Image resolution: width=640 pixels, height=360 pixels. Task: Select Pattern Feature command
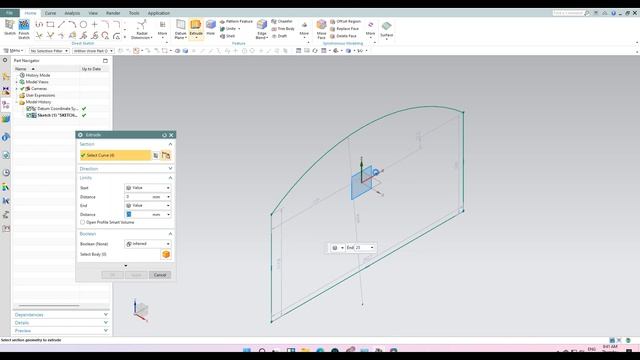(236, 21)
